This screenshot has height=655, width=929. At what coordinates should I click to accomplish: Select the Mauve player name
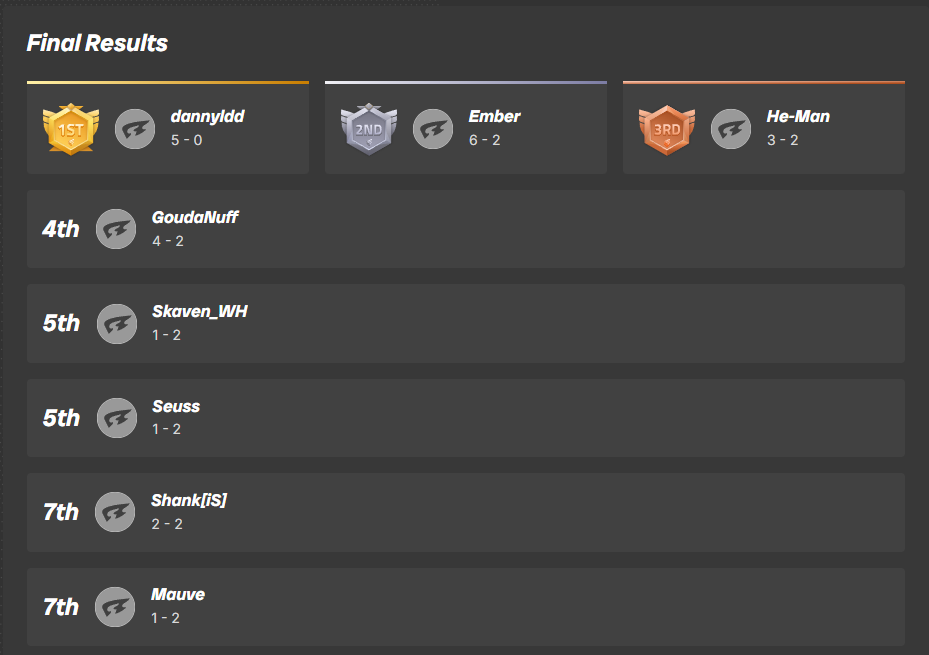(178, 595)
